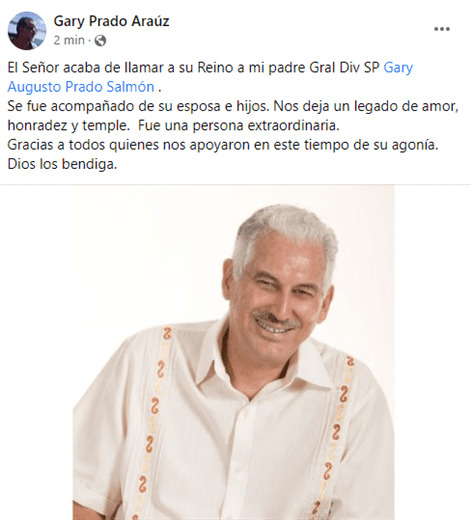471x520 pixels.
Task: Open the attached photo of the smiling man
Action: pyautogui.click(x=233, y=352)
